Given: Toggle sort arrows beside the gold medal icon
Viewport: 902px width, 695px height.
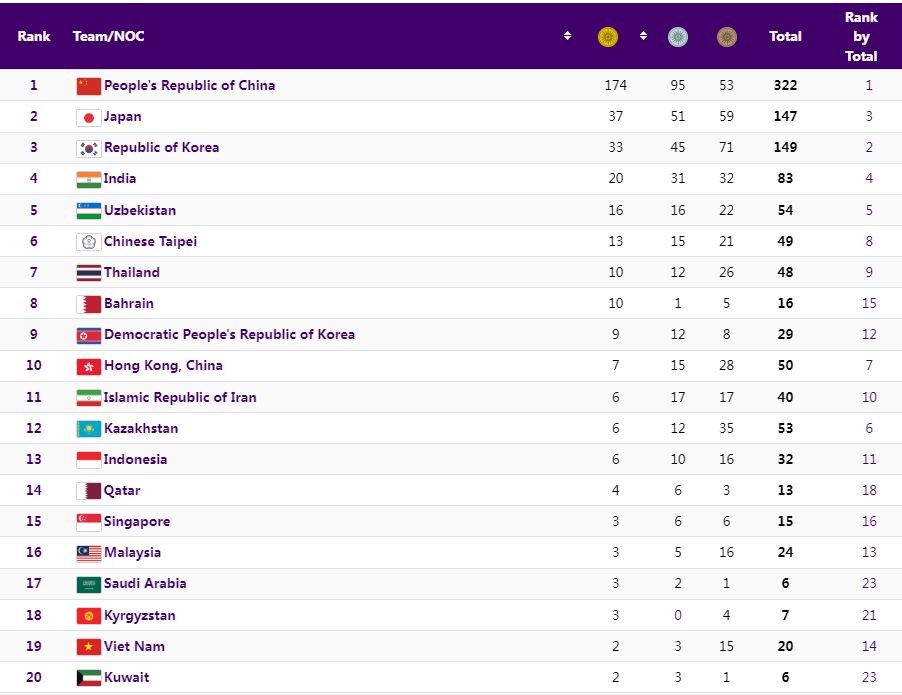Looking at the screenshot, I should tap(568, 36).
